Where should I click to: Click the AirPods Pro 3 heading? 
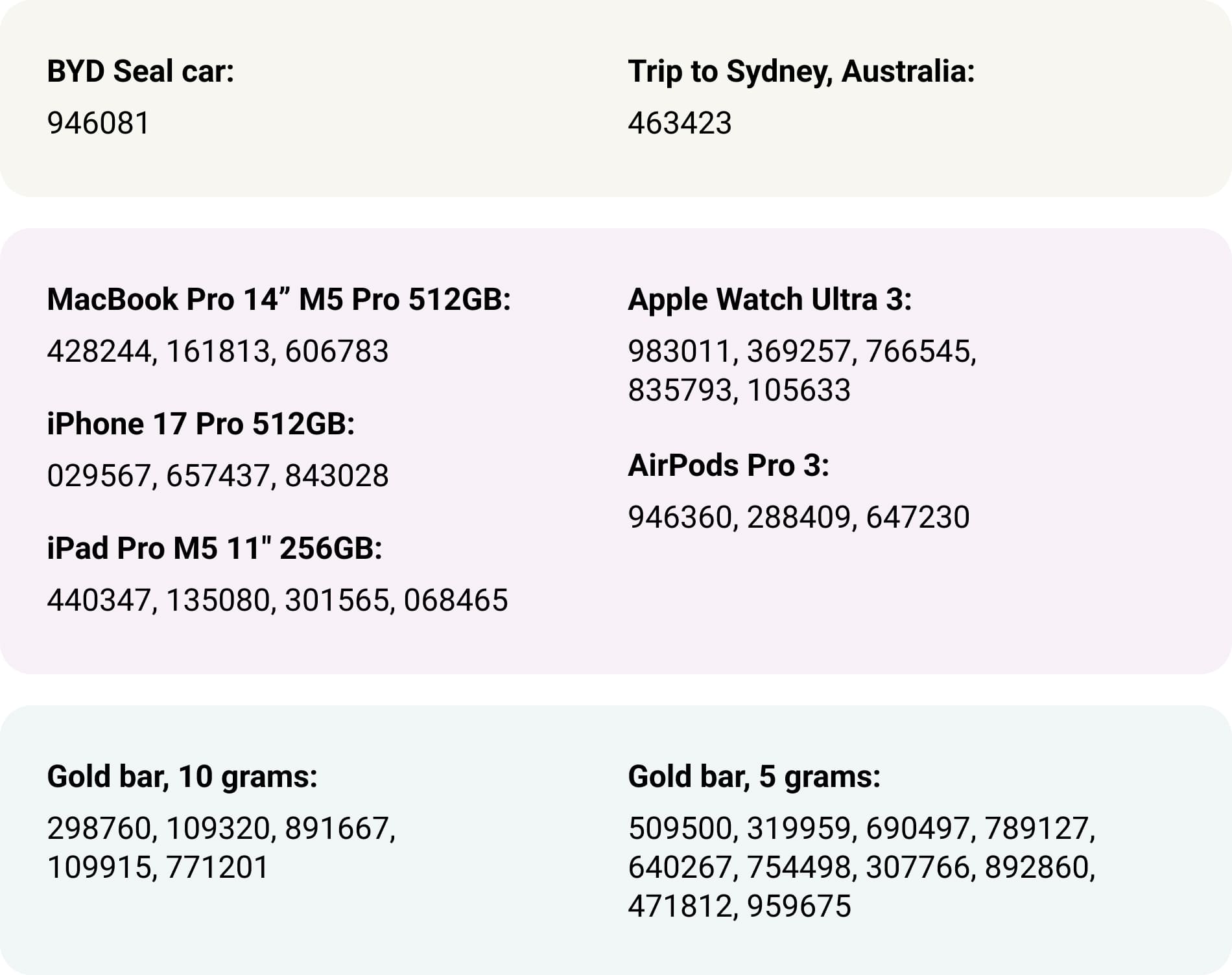[728, 465]
